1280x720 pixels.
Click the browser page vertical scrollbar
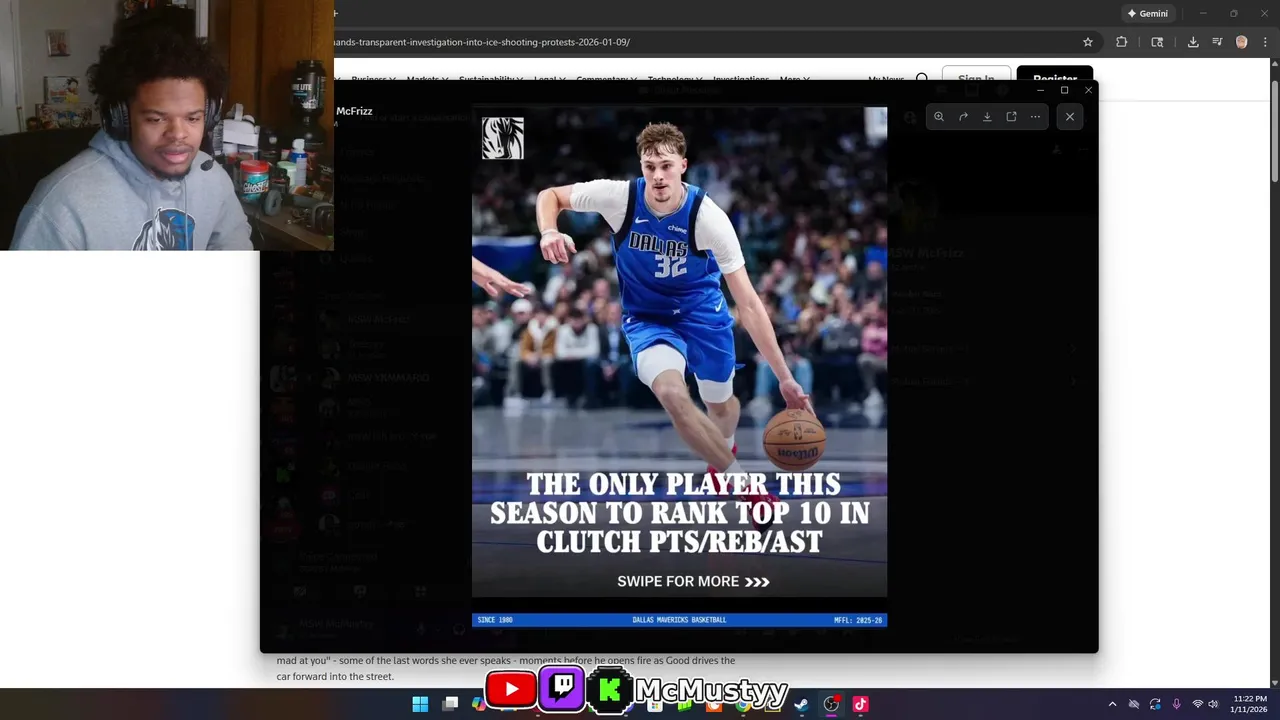(1274, 130)
